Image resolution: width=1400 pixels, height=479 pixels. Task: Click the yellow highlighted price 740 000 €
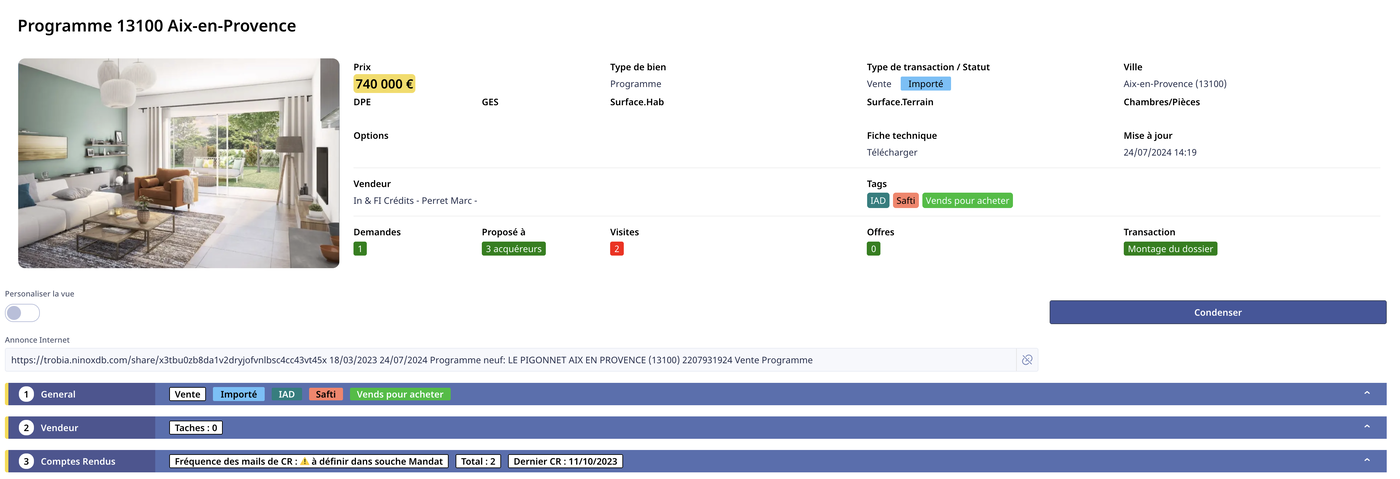click(384, 84)
